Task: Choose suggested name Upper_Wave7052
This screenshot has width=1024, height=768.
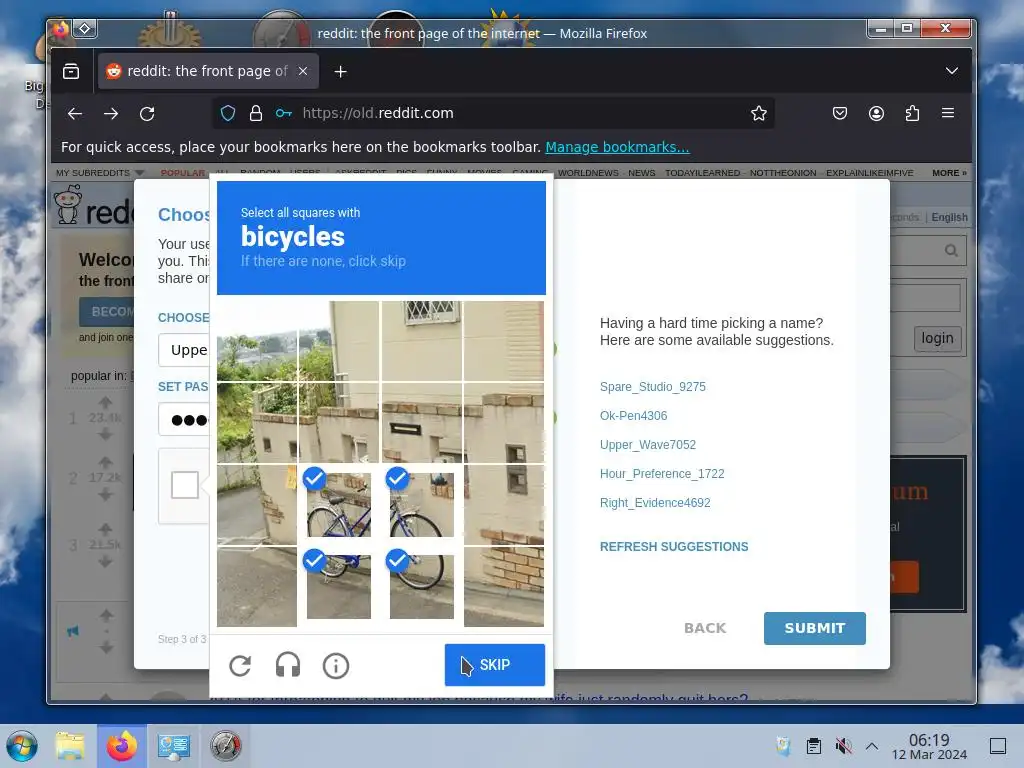Action: point(648,445)
